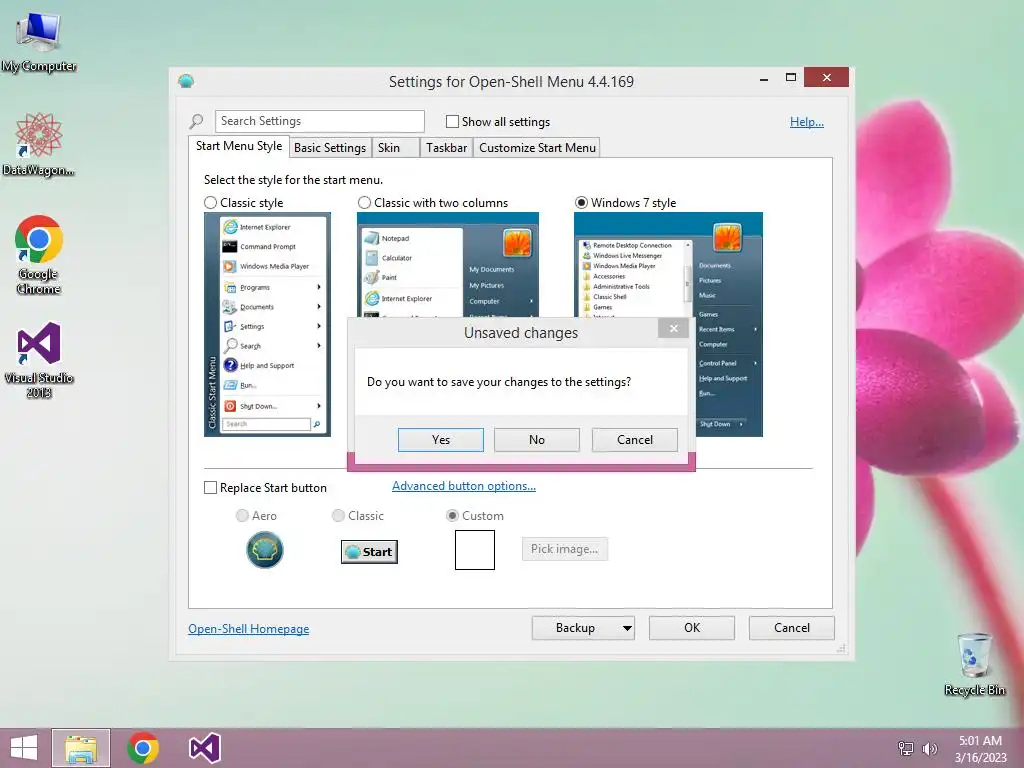Launch Visual Studio from the taskbar
The width and height of the screenshot is (1024, 768).
pyautogui.click(x=204, y=748)
